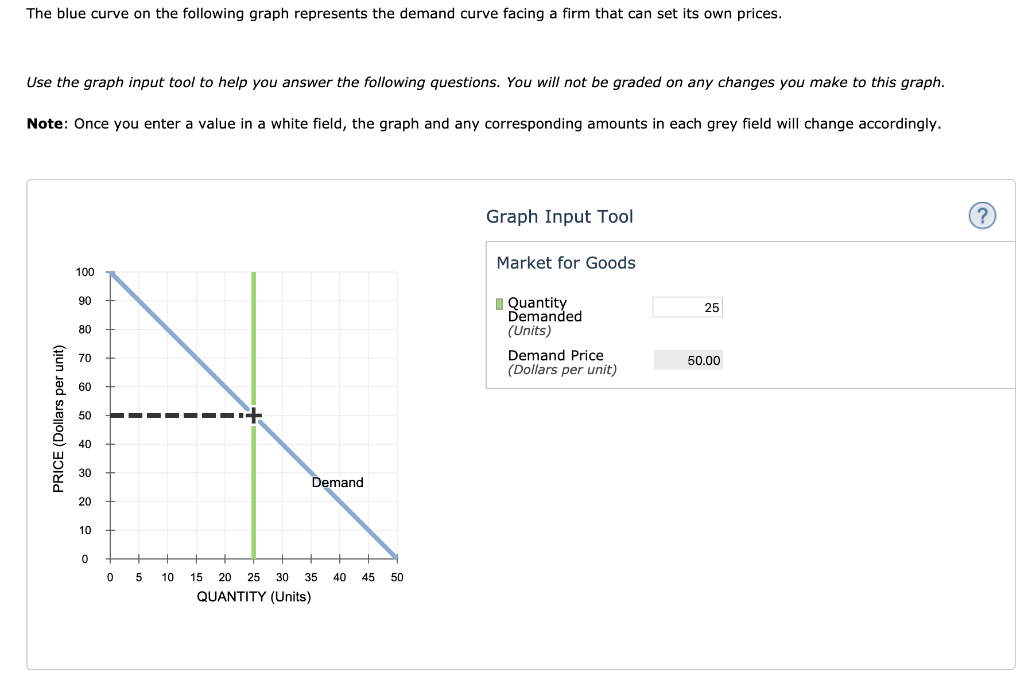Click the blue demand curve's top endpoint at 100
This screenshot has height=676, width=1024.
111,273
